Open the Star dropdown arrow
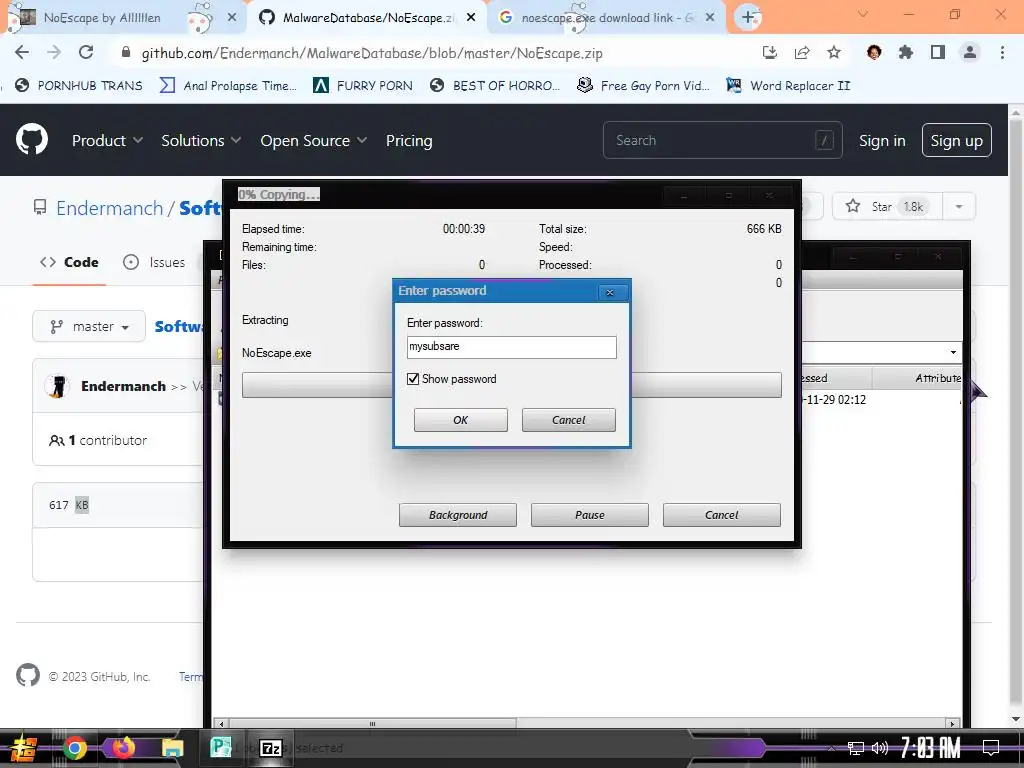 [959, 206]
